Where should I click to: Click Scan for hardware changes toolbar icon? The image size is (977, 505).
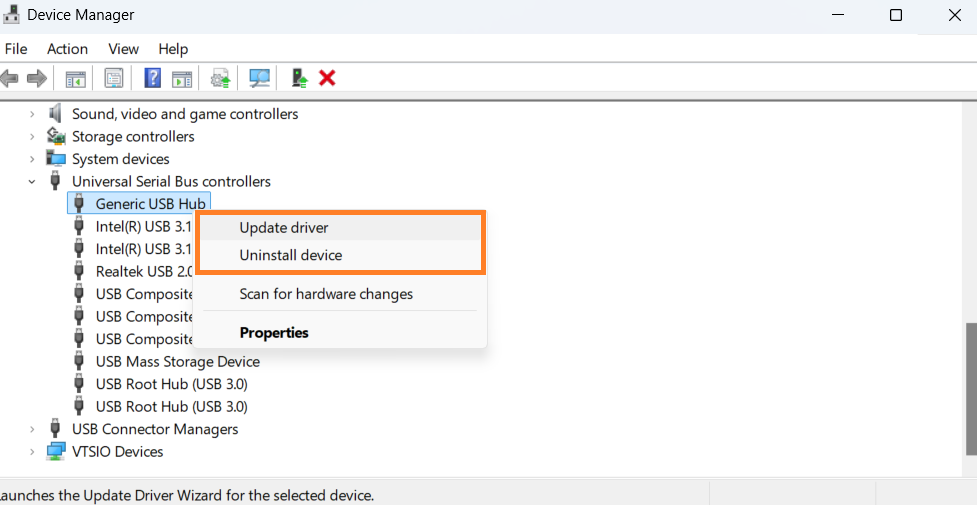point(260,78)
